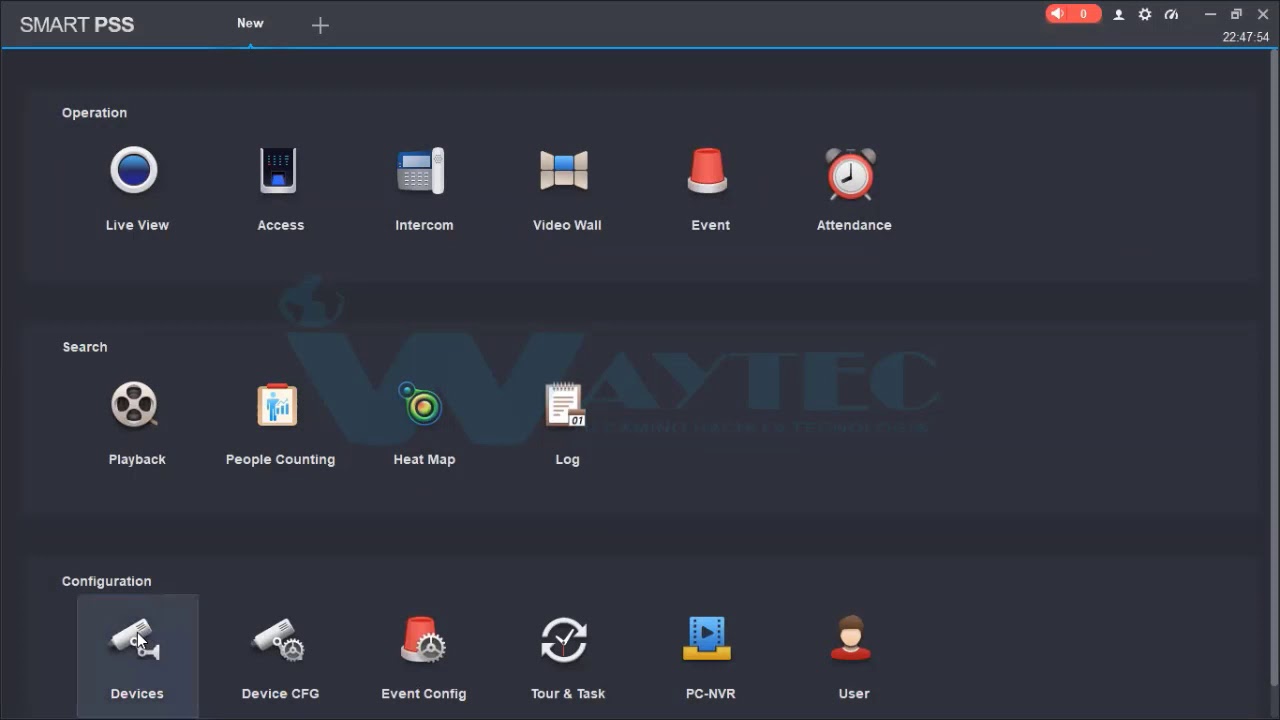Click the Search section heading
The height and width of the screenshot is (720, 1280).
pyautogui.click(x=85, y=347)
